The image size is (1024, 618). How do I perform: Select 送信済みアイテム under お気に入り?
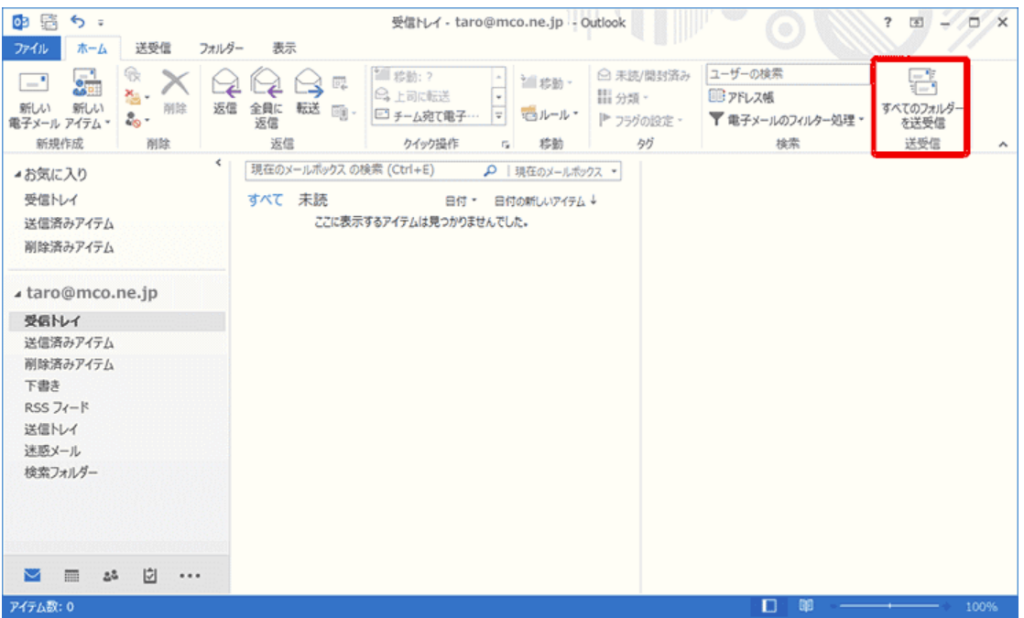pyautogui.click(x=69, y=223)
